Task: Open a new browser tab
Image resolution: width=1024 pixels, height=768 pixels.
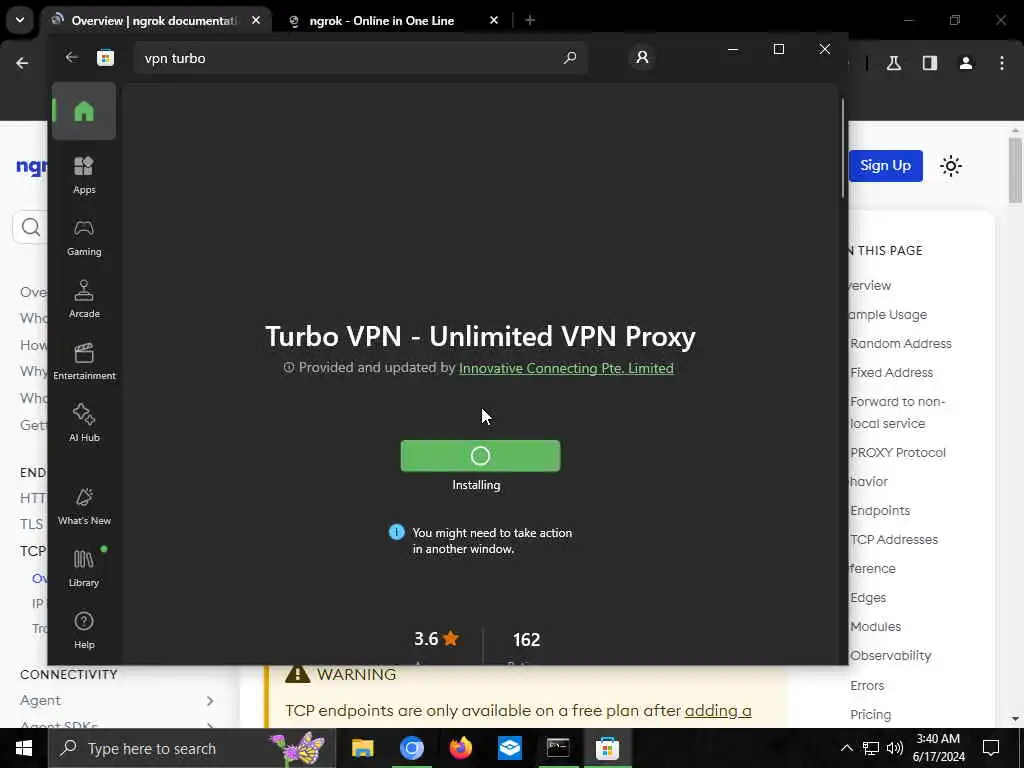Action: pyautogui.click(x=530, y=20)
